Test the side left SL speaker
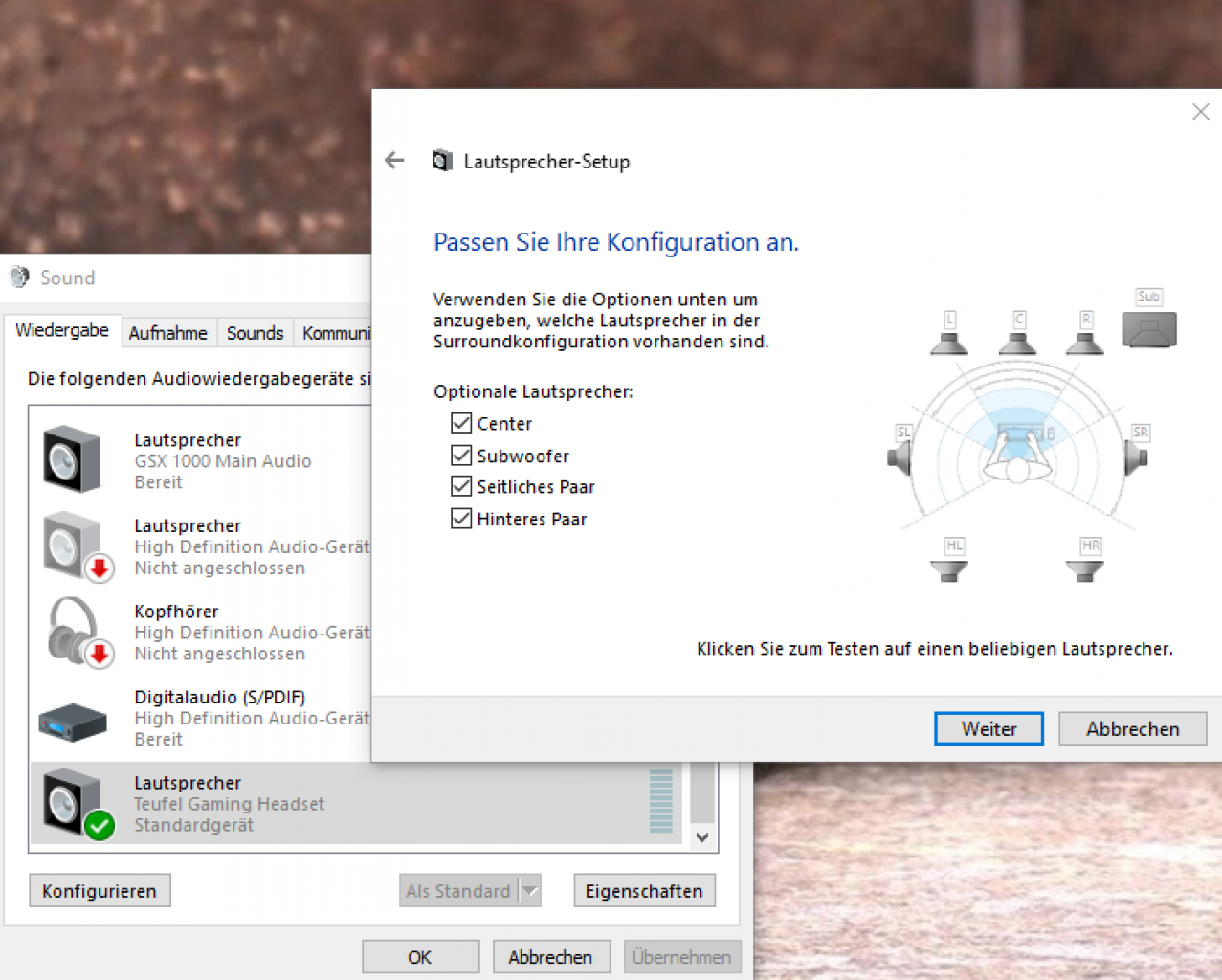Image resolution: width=1222 pixels, height=980 pixels. tap(900, 451)
